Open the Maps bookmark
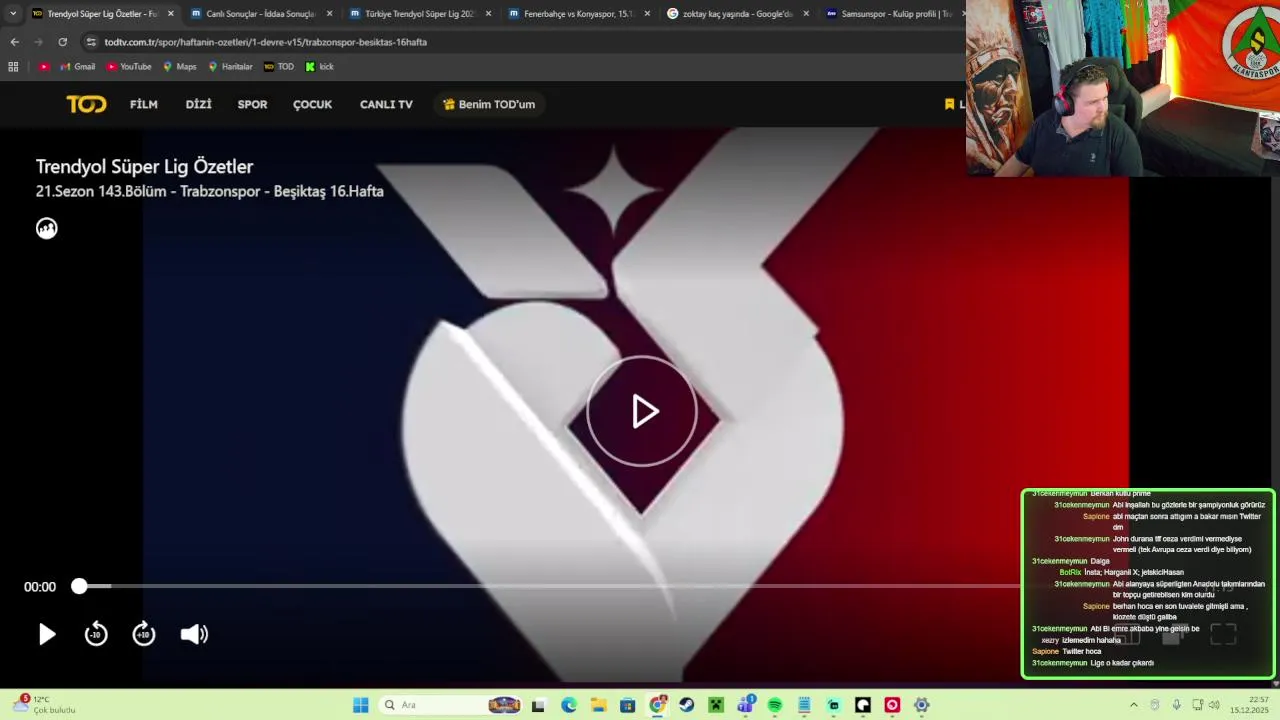This screenshot has height=720, width=1280. tap(180, 67)
